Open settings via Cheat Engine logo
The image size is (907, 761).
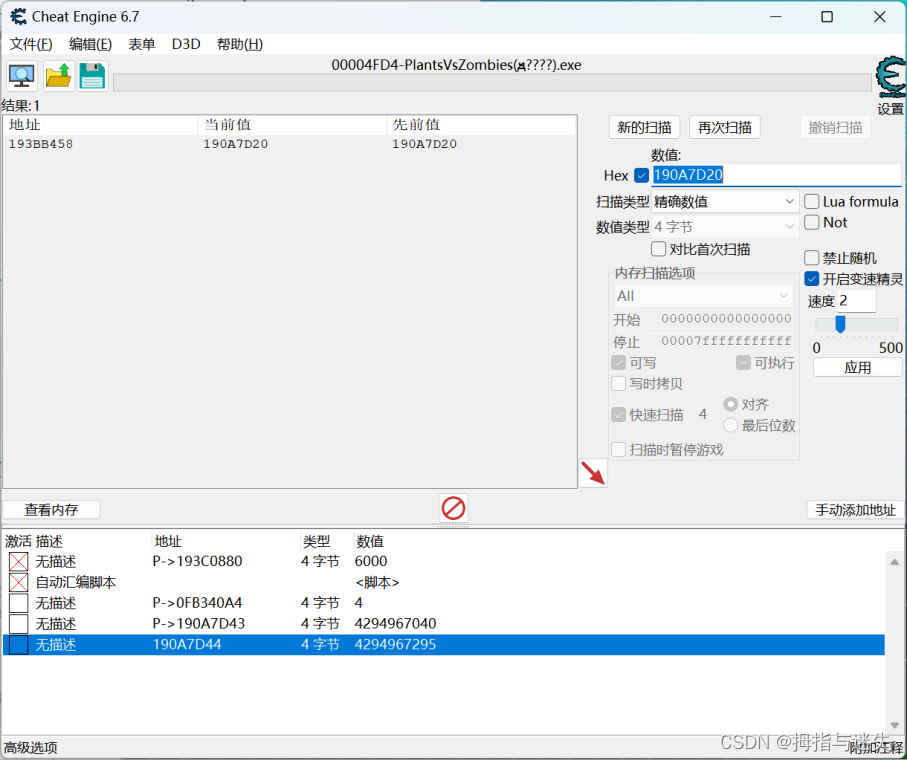click(x=890, y=77)
